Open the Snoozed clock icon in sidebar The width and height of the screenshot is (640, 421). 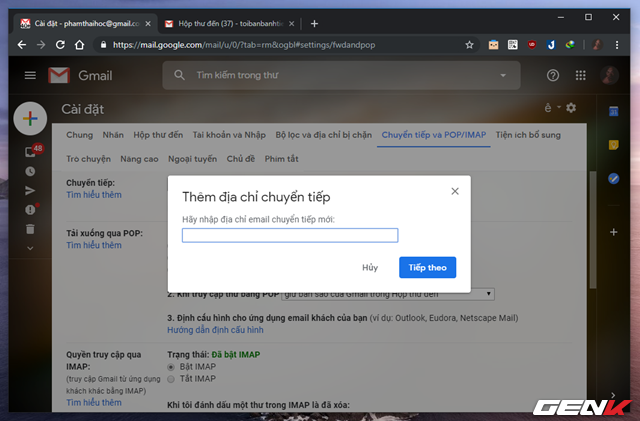30,171
